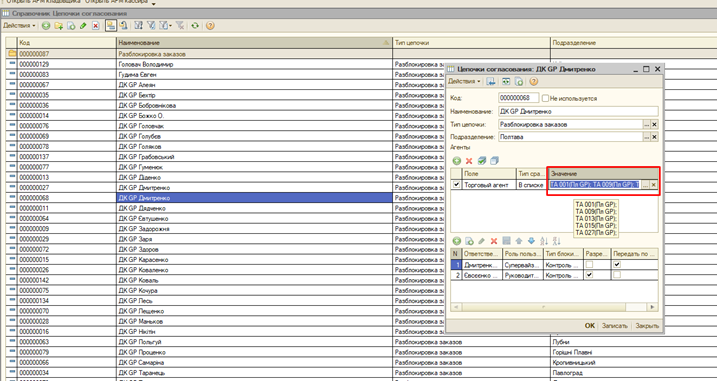717x381 pixels.
Task: Open selection for Подразделение field
Action: pyautogui.click(x=647, y=137)
